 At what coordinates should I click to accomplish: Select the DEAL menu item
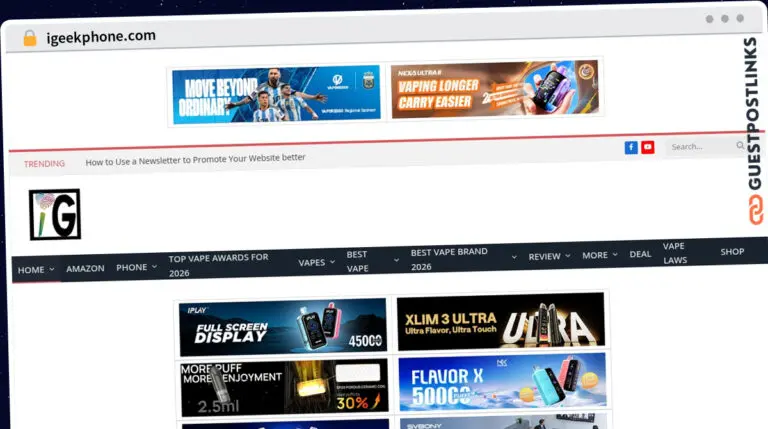tap(640, 254)
